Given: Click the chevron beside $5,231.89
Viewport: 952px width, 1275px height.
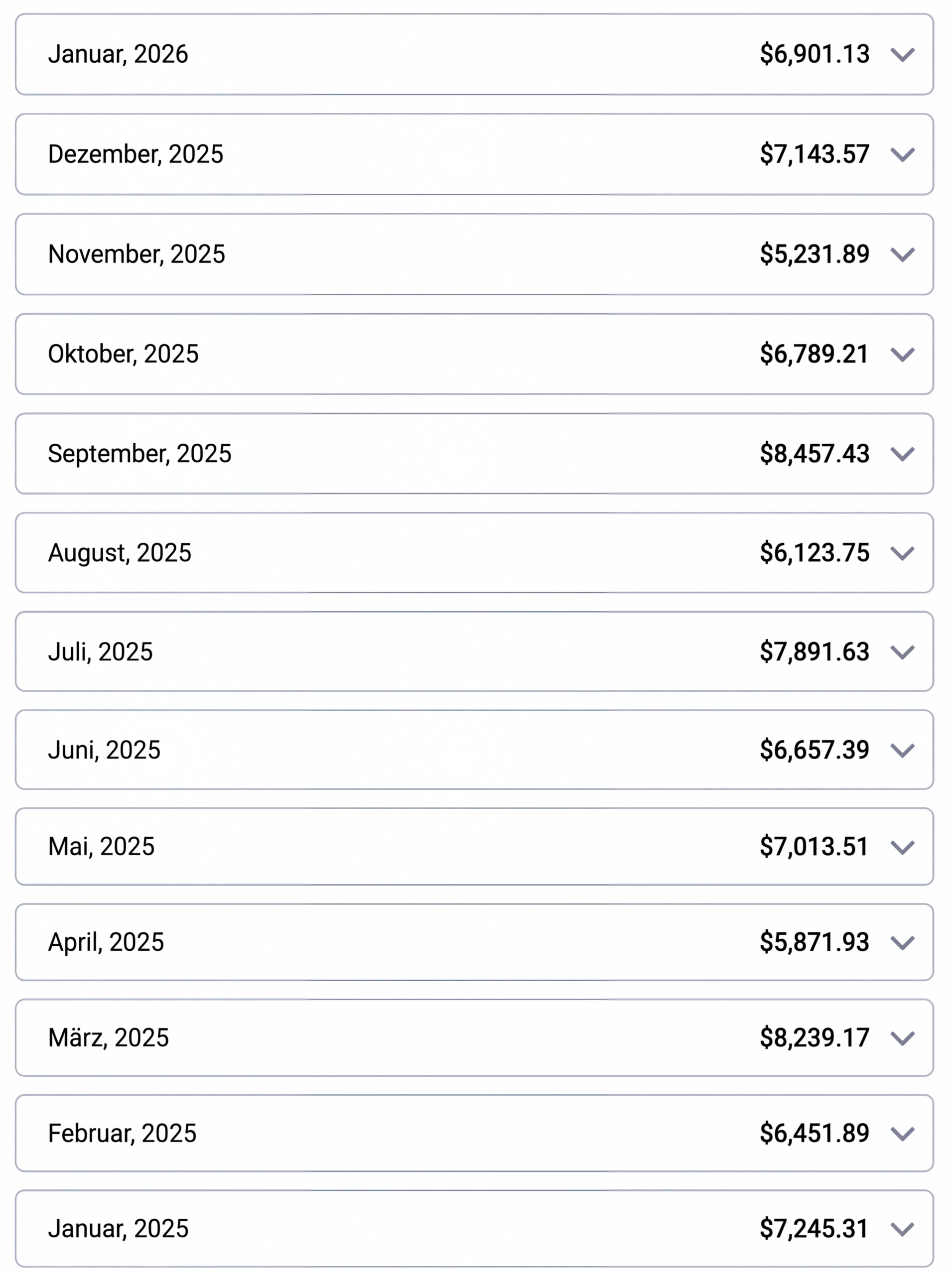Looking at the screenshot, I should coord(902,255).
